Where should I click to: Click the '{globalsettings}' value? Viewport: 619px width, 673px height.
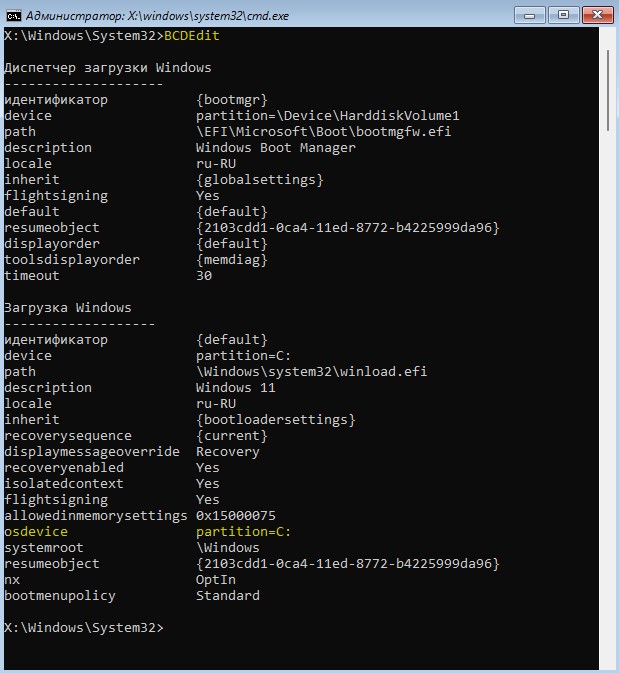tap(260, 180)
